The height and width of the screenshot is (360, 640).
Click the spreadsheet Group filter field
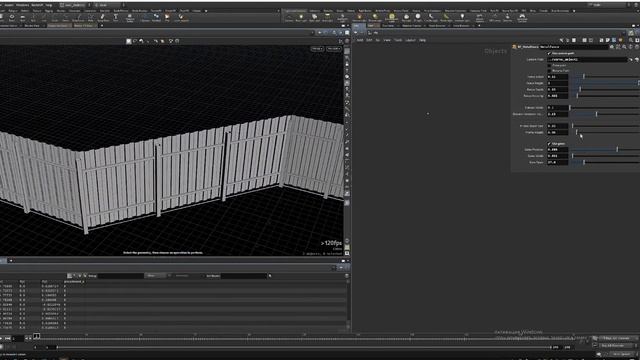pyautogui.click(x=121, y=276)
